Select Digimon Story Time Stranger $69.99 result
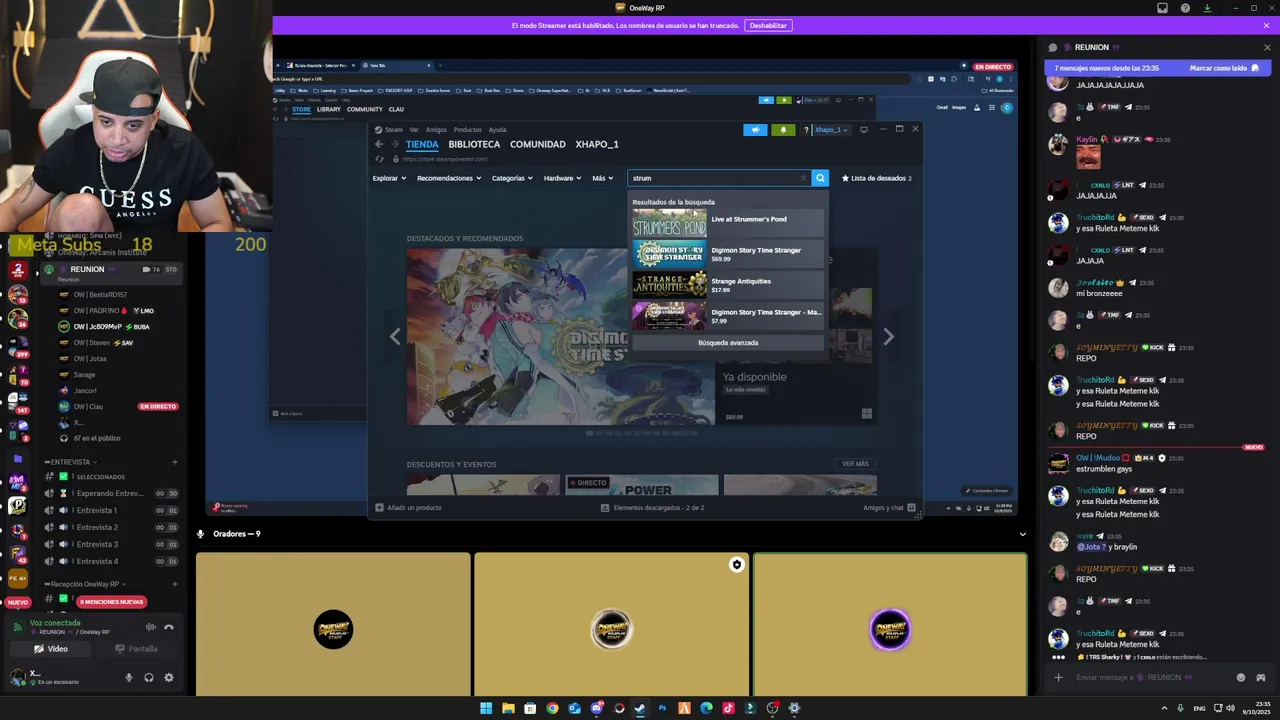This screenshot has width=1280, height=720. (728, 254)
